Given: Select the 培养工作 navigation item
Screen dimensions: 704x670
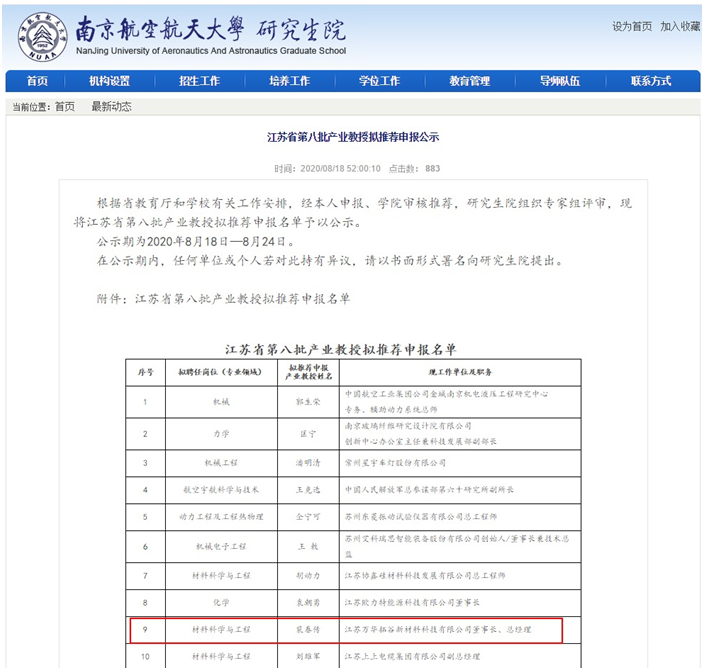Looking at the screenshot, I should tap(289, 81).
